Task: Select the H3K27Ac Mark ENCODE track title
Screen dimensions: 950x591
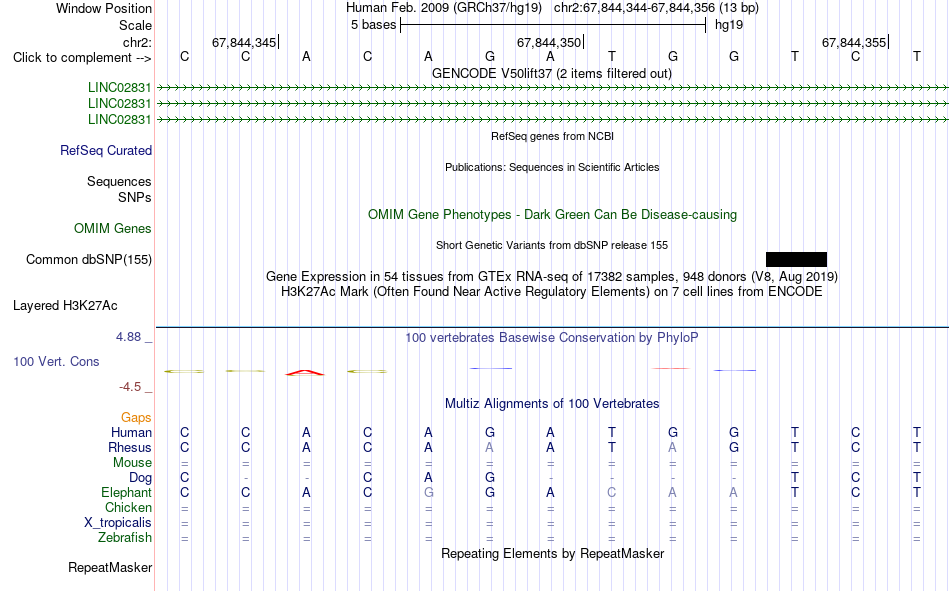Action: pyautogui.click(x=552, y=292)
